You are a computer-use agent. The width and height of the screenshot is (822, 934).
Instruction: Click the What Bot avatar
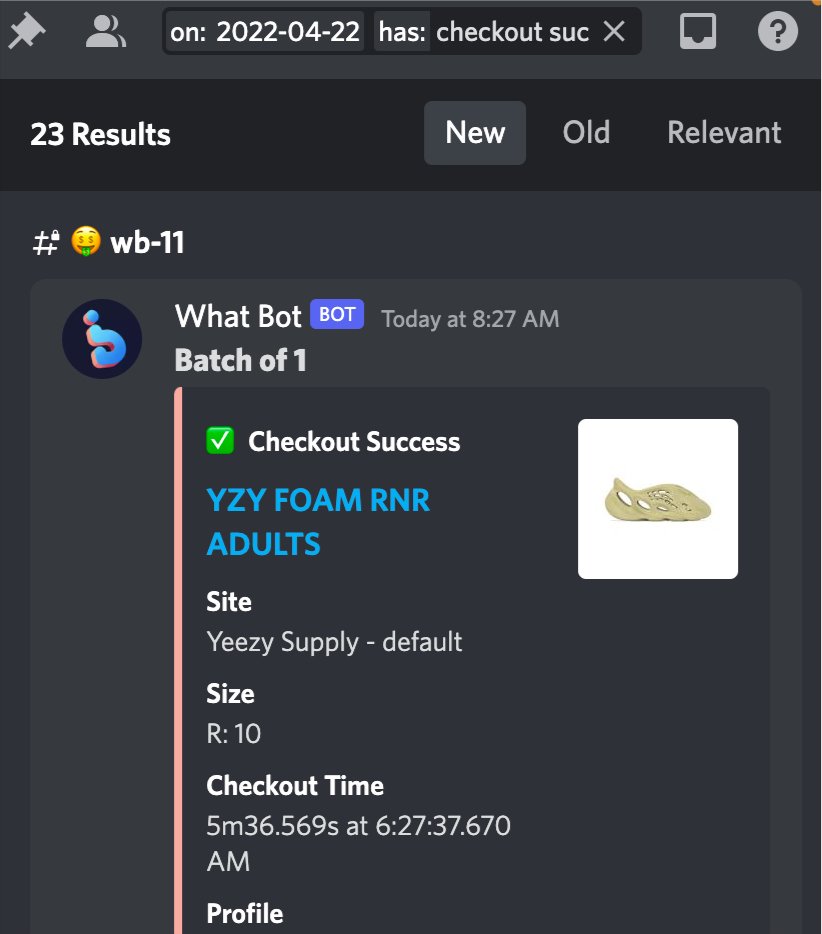tap(102, 338)
